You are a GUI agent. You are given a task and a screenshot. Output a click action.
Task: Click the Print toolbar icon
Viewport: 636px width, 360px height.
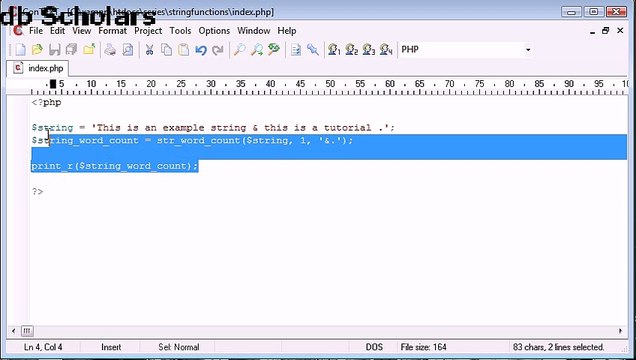[110, 49]
